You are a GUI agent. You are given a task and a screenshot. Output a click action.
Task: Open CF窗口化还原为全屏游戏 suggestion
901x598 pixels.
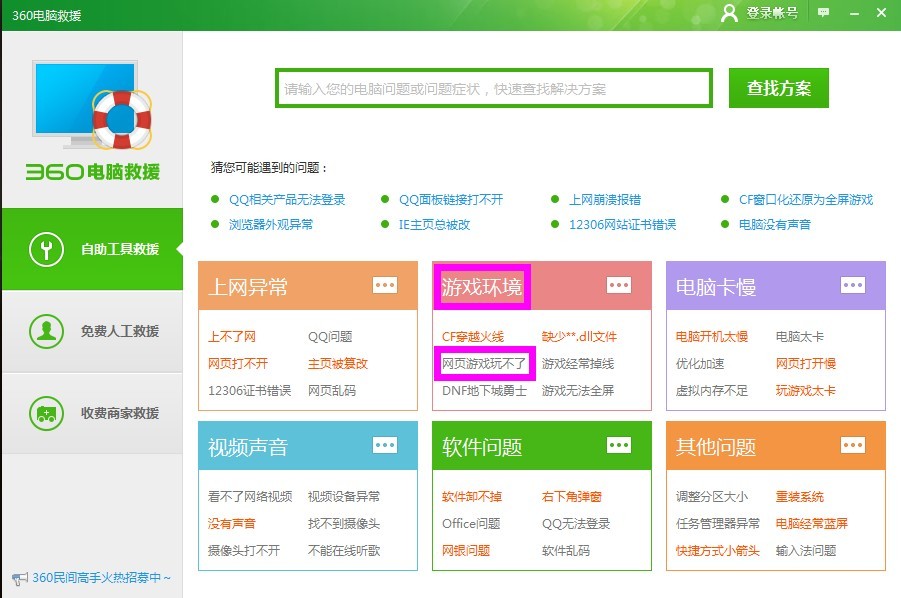[x=806, y=199]
